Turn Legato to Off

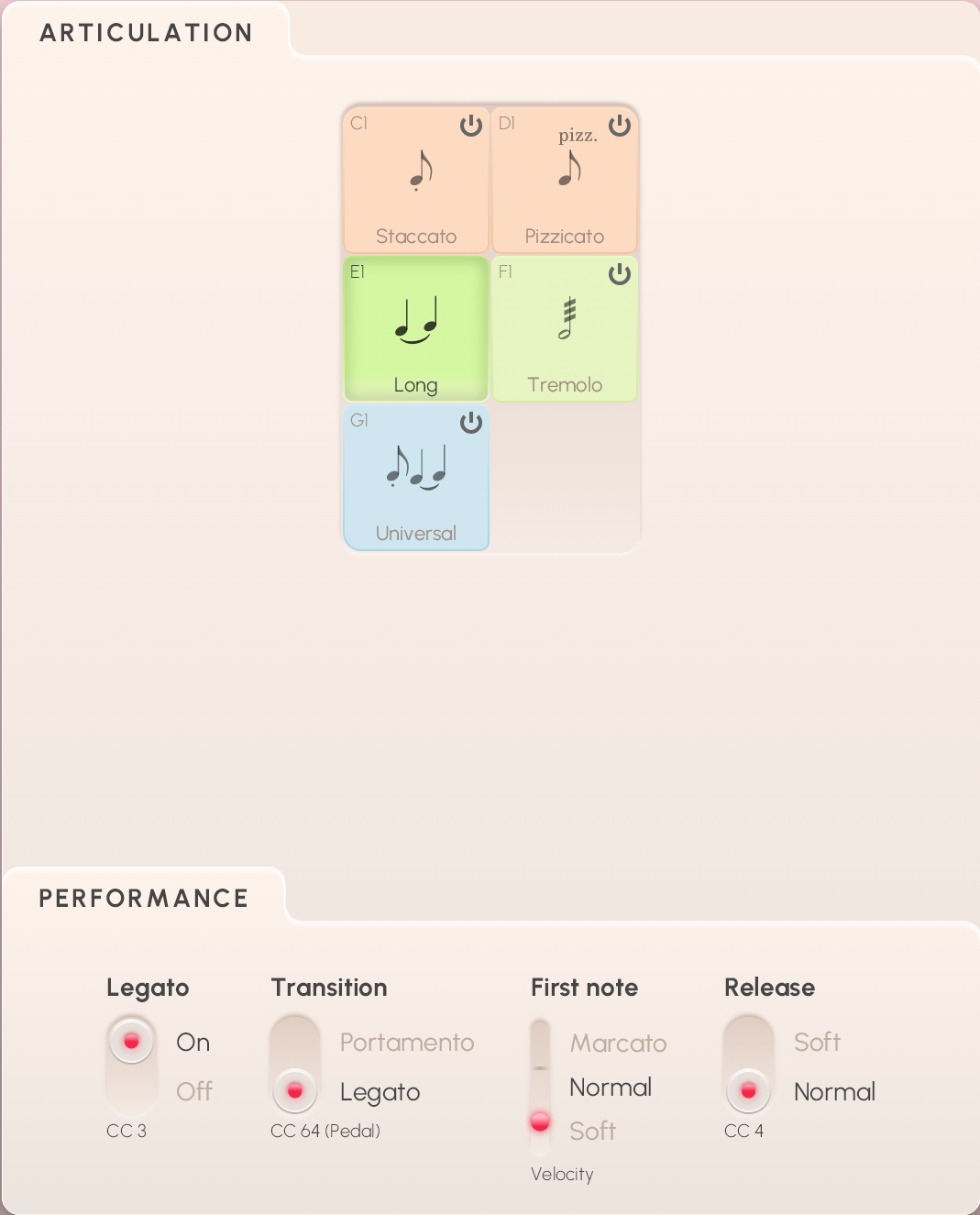194,1091
